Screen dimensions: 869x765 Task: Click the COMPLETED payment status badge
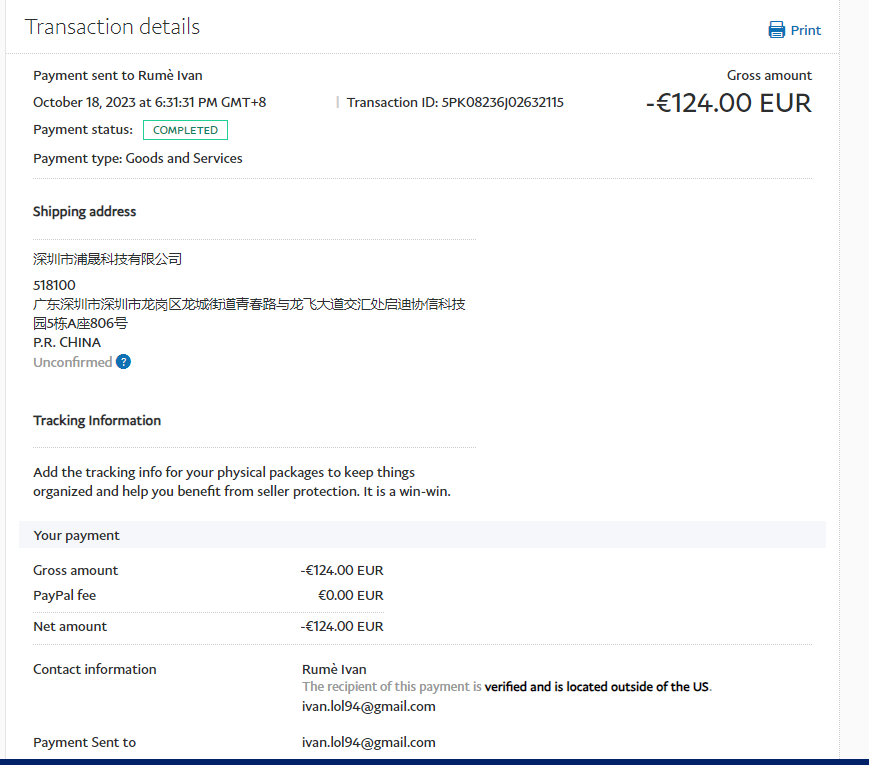click(185, 130)
